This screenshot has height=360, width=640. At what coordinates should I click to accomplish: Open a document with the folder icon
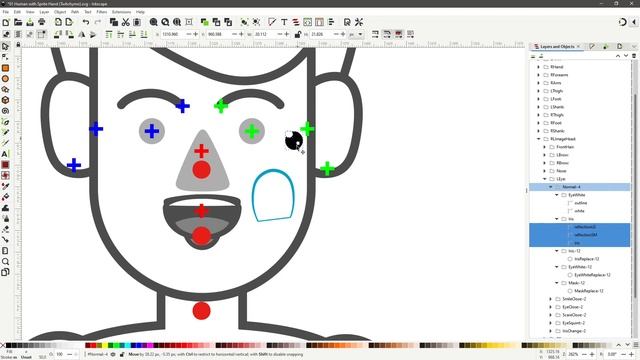[x=18, y=22]
